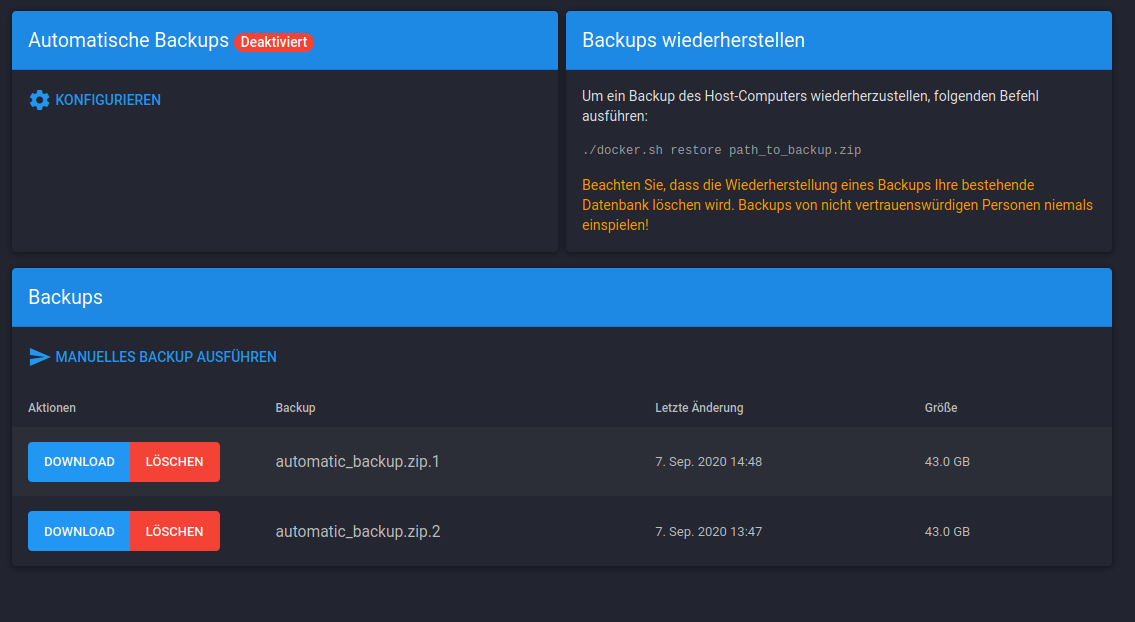Click the gear icon beside Konfigurieren

(39, 100)
